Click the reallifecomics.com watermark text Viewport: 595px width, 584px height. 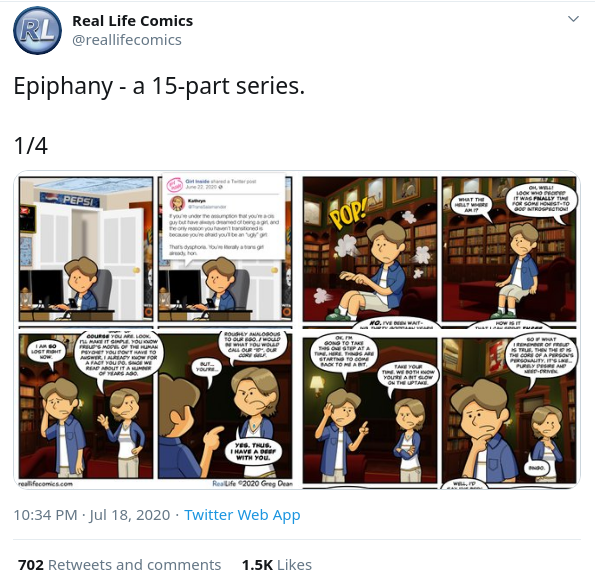46,484
